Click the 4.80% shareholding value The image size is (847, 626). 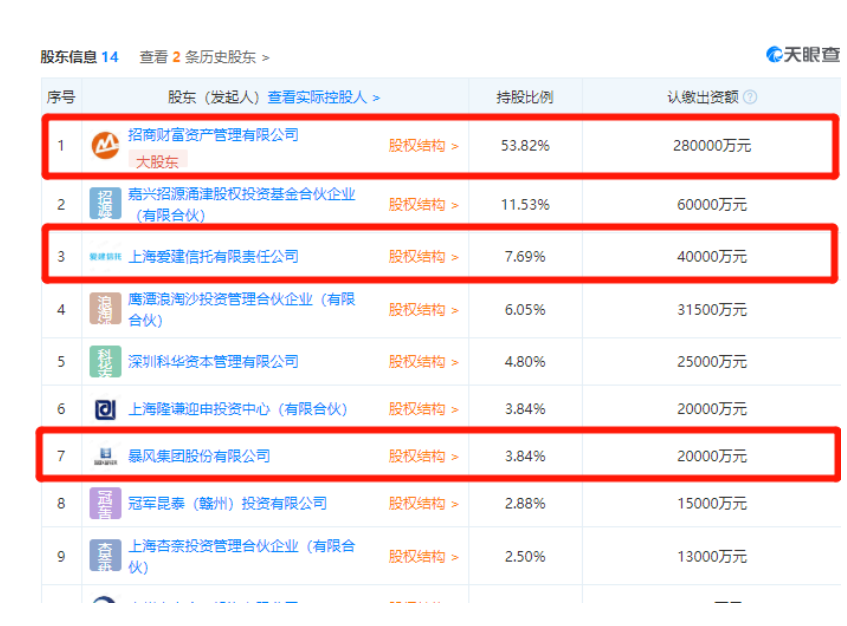coord(525,361)
